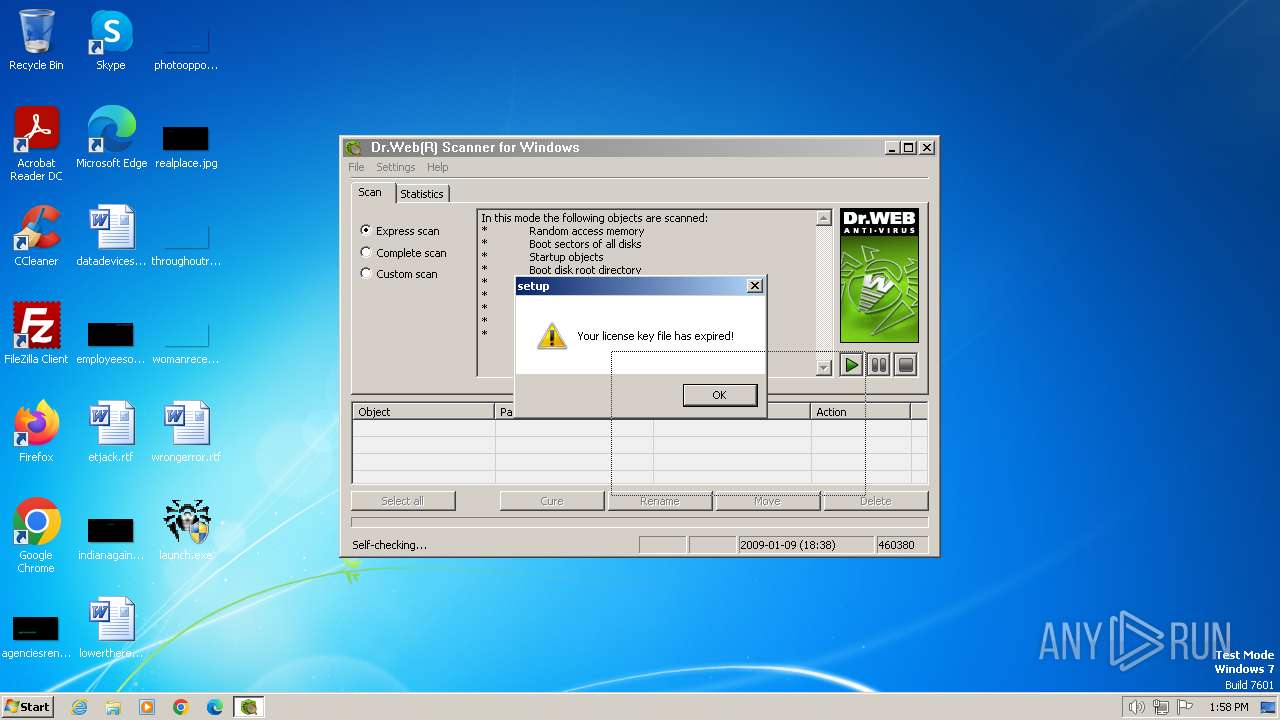Open Windows Media Player from taskbar
1280x720 pixels.
(x=147, y=707)
